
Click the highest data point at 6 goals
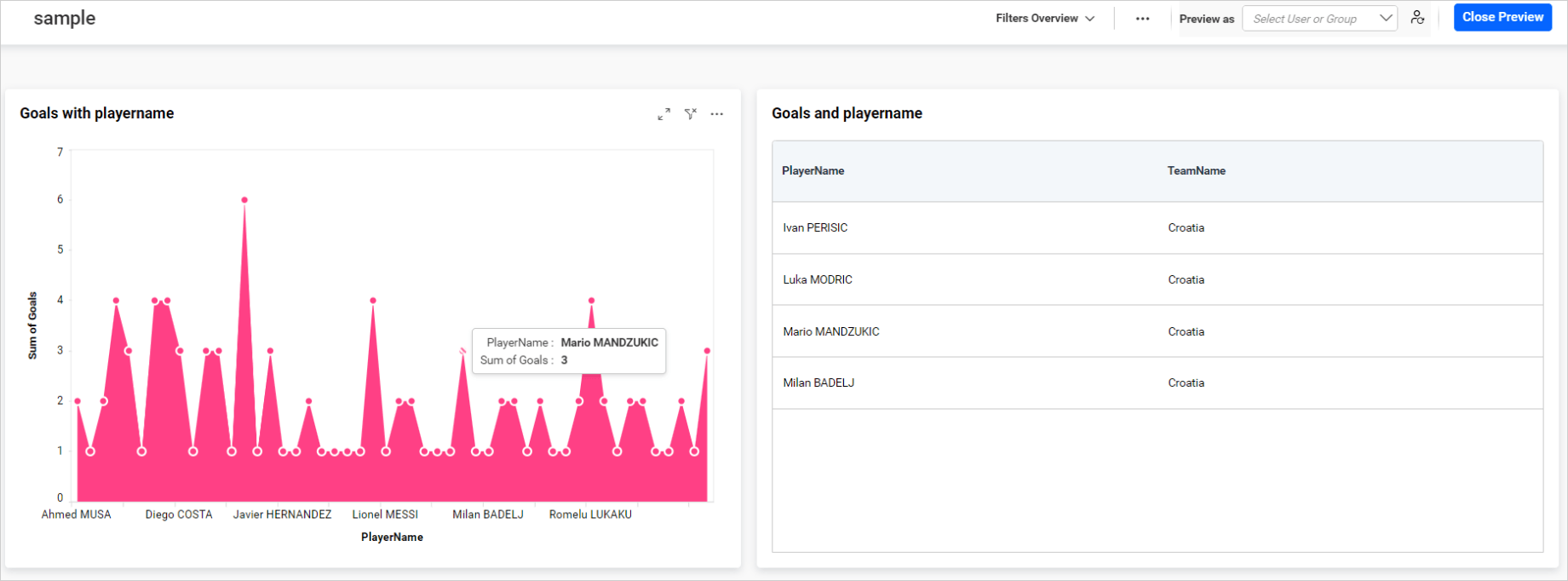tap(244, 200)
